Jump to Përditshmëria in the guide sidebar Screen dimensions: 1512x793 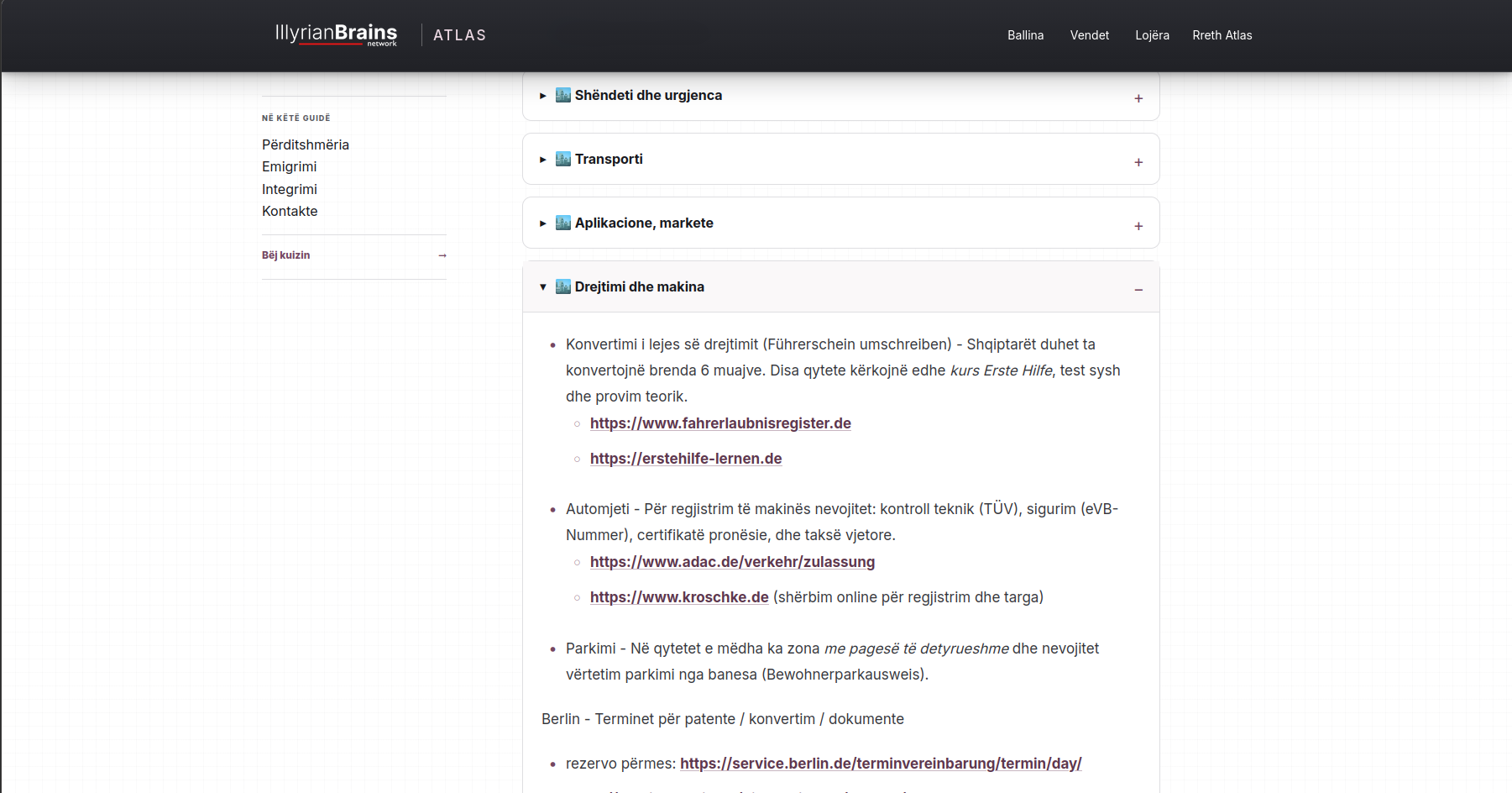[306, 144]
